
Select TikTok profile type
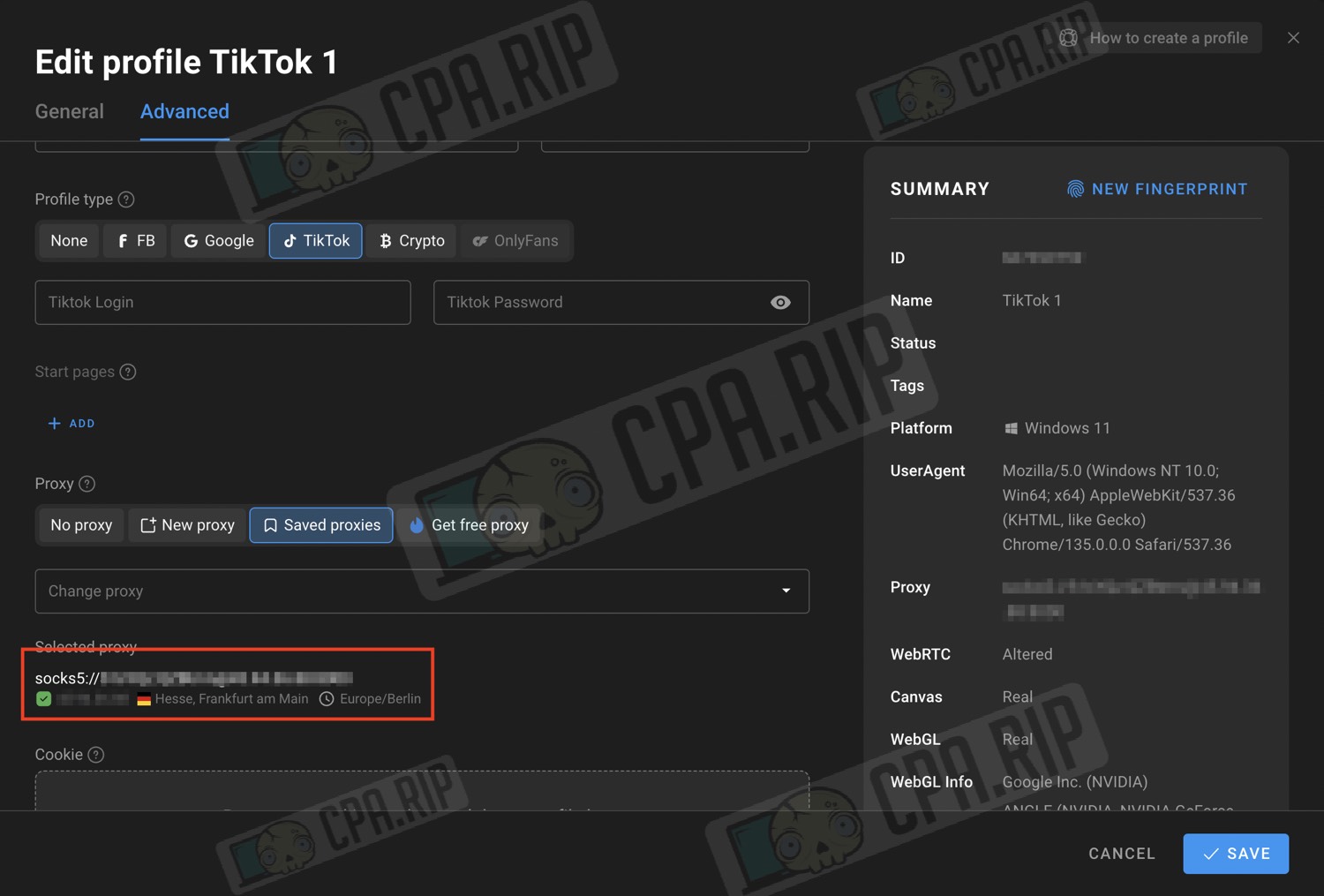(316, 241)
